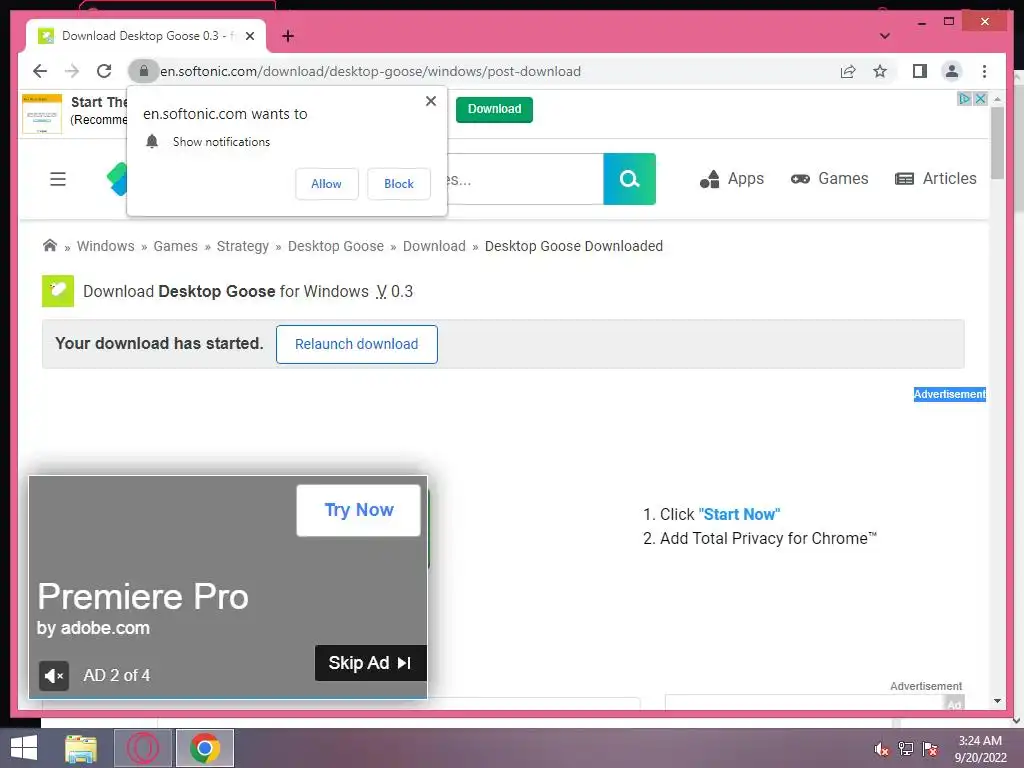Open the Chrome profile menu
Image resolution: width=1024 pixels, height=768 pixels.
[952, 71]
